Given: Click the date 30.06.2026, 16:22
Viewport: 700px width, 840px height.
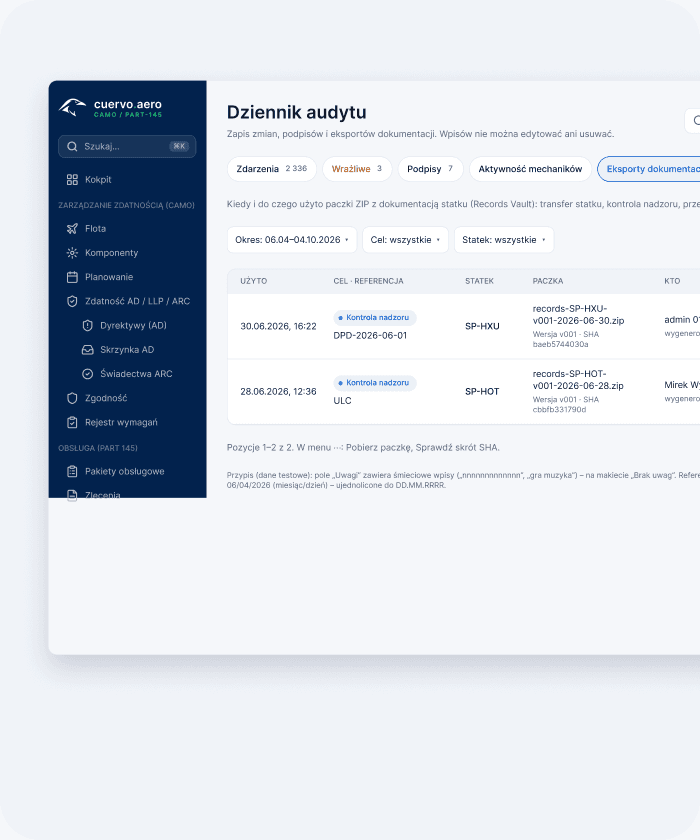Looking at the screenshot, I should [279, 326].
